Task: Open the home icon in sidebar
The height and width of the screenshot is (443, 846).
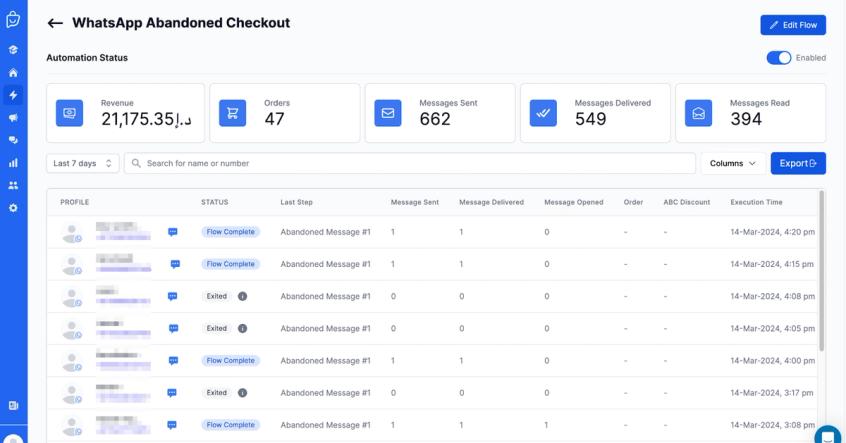Action: click(x=13, y=72)
